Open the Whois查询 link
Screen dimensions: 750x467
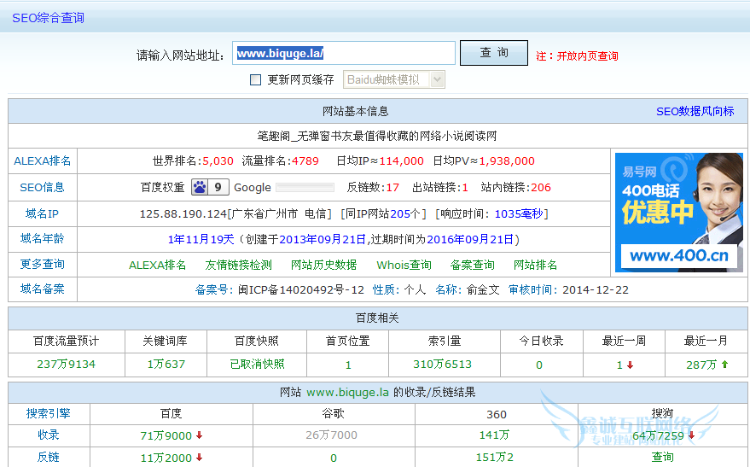pos(404,265)
